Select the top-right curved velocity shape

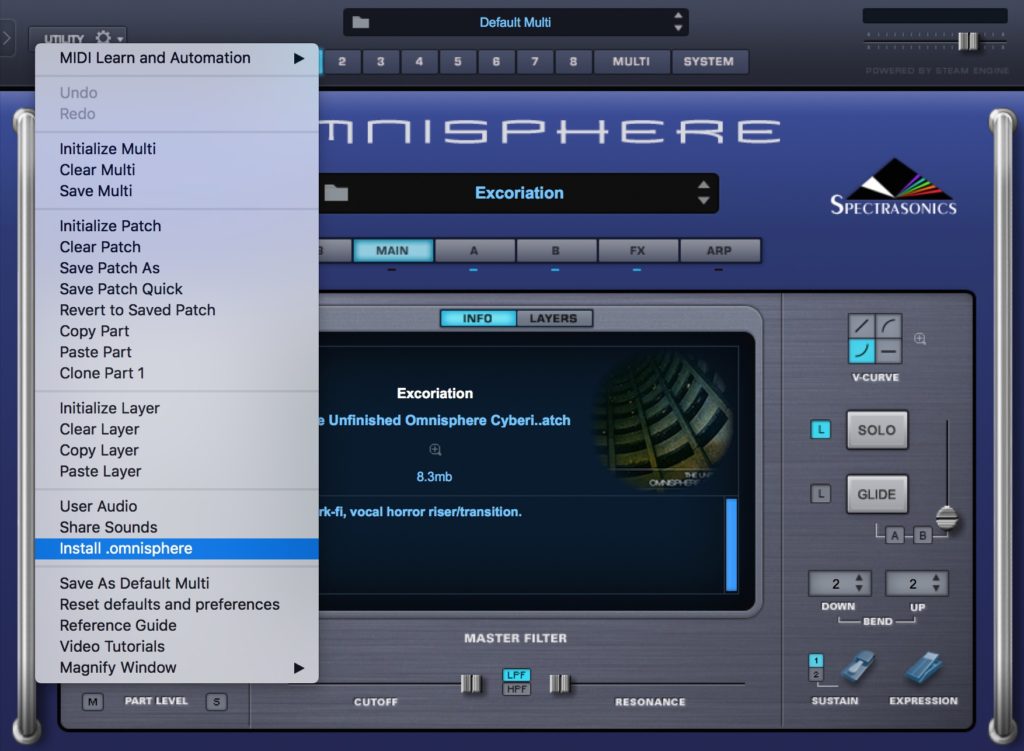(888, 325)
